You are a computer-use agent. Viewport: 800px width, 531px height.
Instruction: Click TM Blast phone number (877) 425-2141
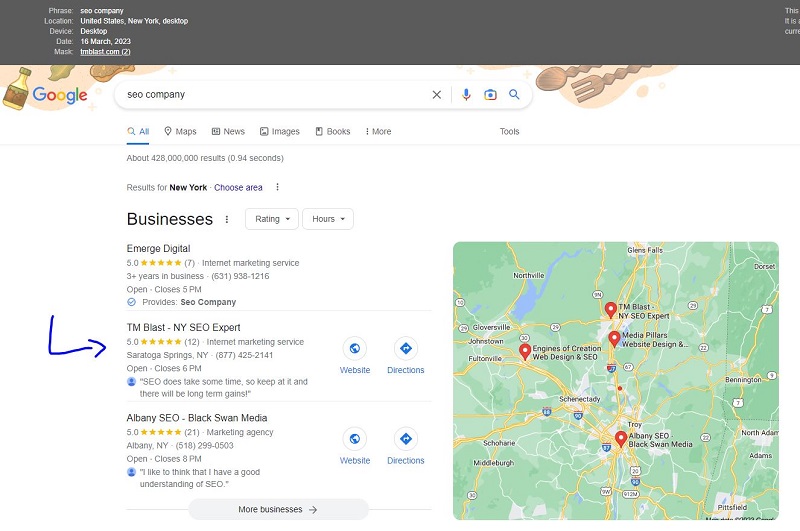coord(244,355)
